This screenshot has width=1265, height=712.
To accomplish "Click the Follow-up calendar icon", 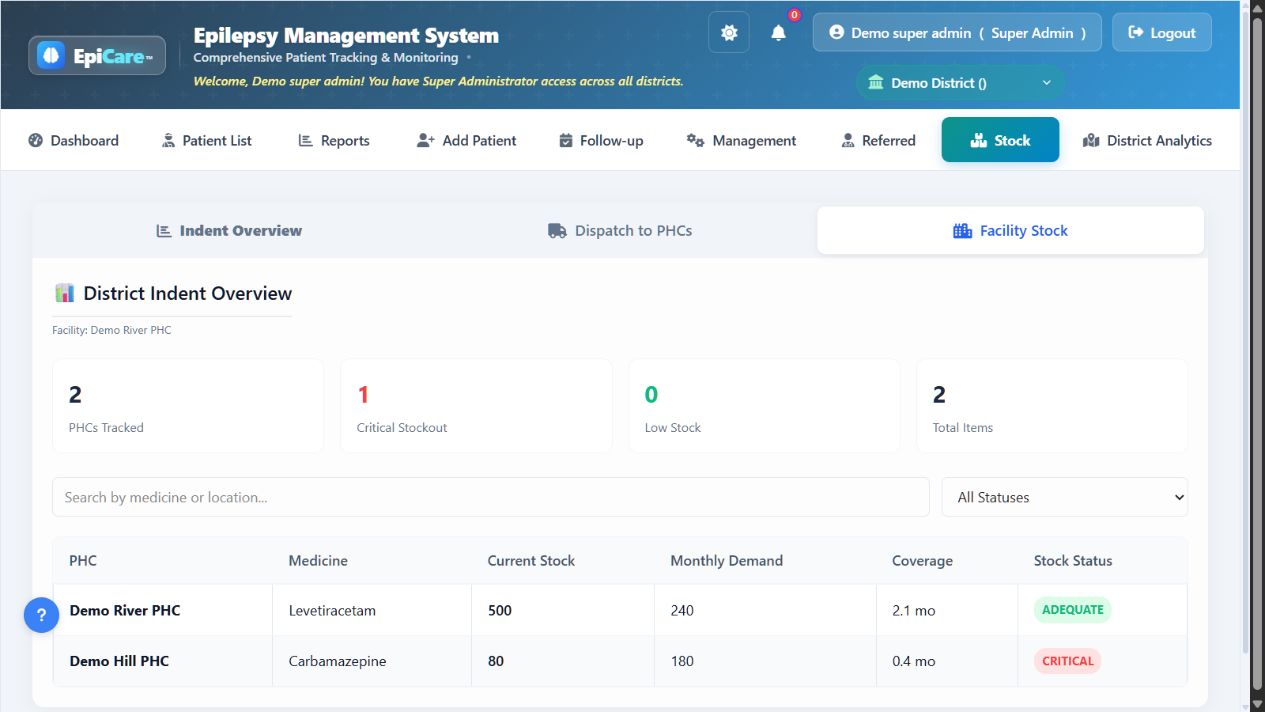I will tap(566, 140).
